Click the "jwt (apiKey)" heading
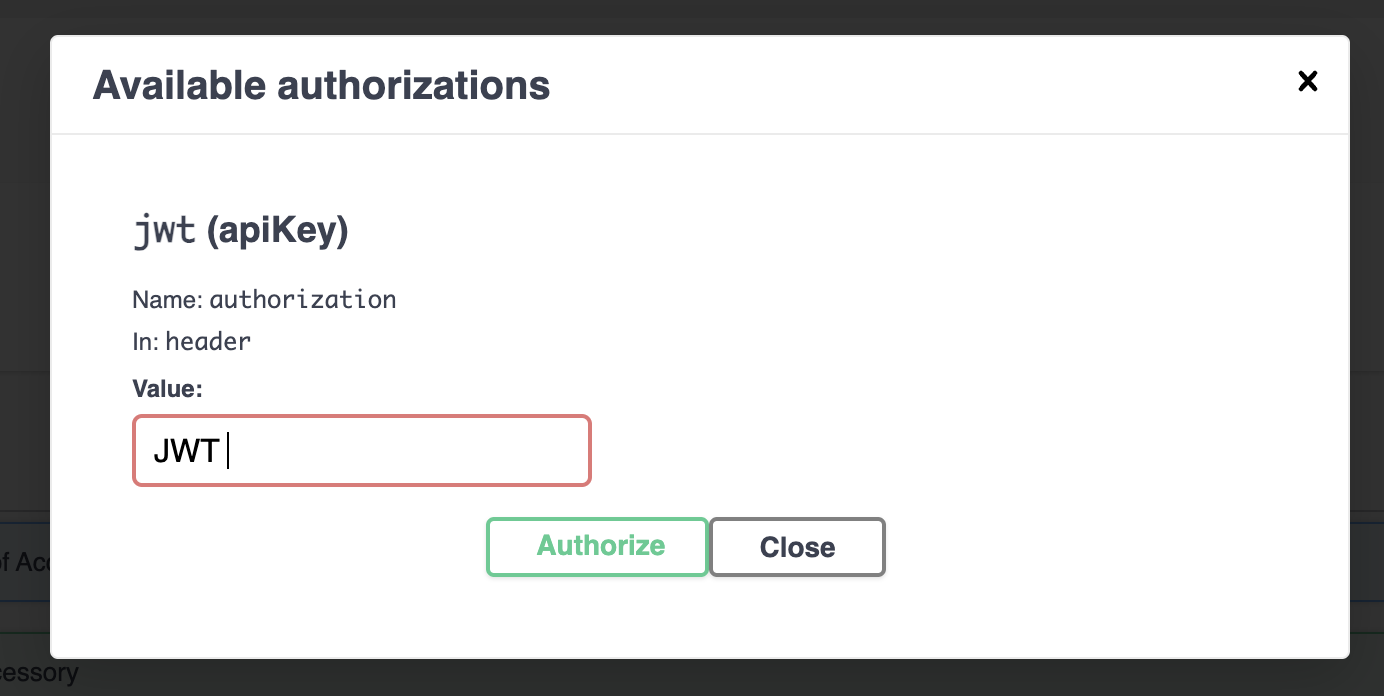The width and height of the screenshot is (1384, 696). point(240,232)
